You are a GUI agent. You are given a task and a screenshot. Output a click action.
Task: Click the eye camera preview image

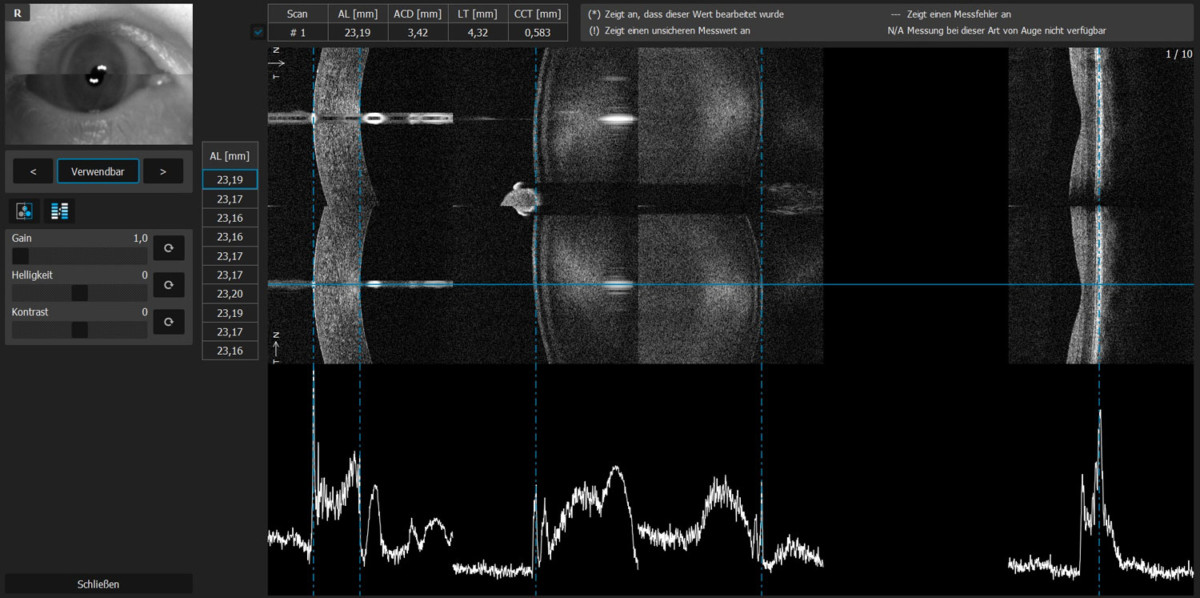point(97,73)
